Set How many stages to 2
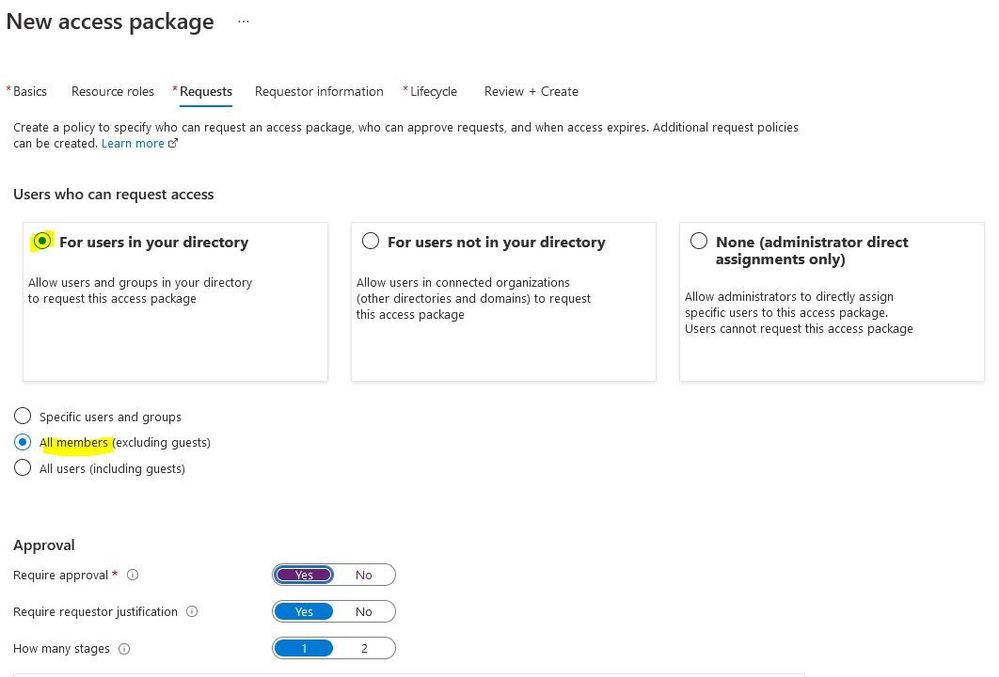 364,648
